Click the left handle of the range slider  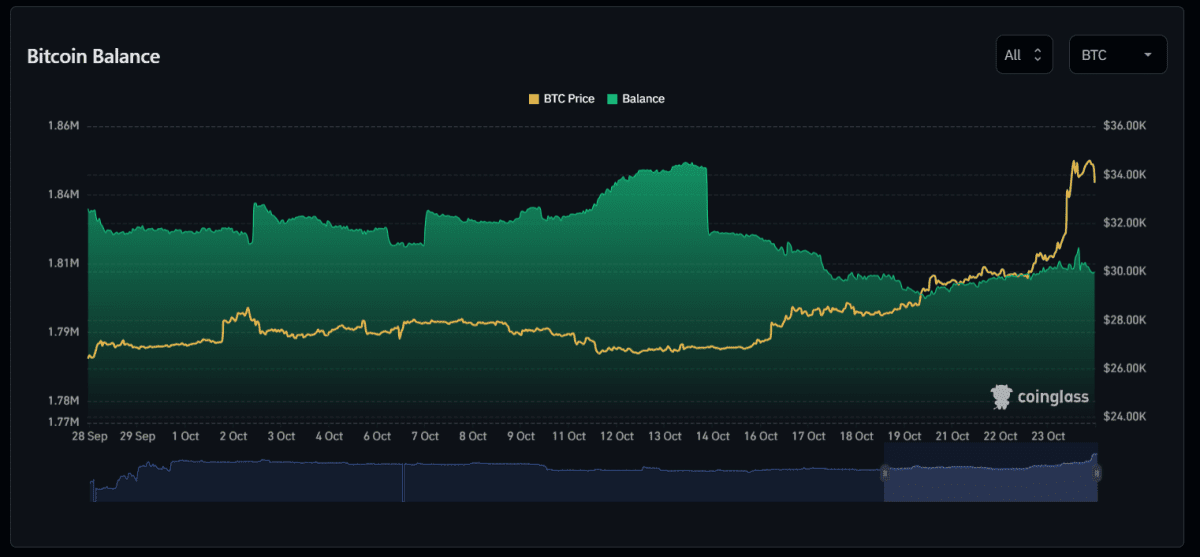(x=884, y=473)
